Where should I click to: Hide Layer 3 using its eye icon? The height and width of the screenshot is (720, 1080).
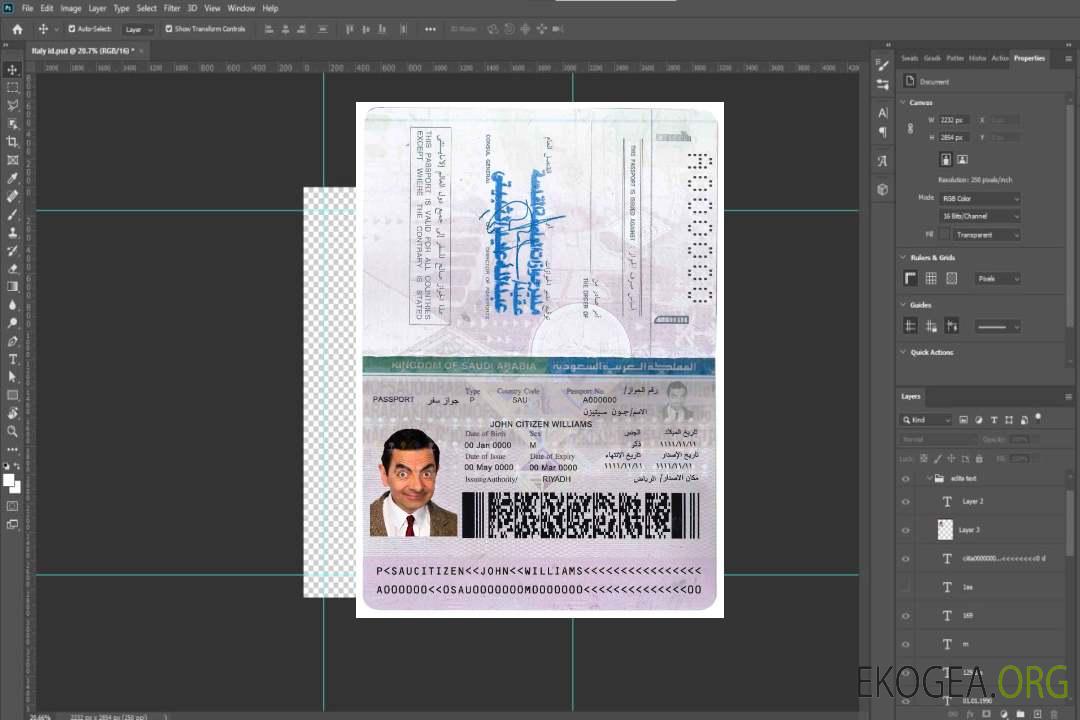906,531
